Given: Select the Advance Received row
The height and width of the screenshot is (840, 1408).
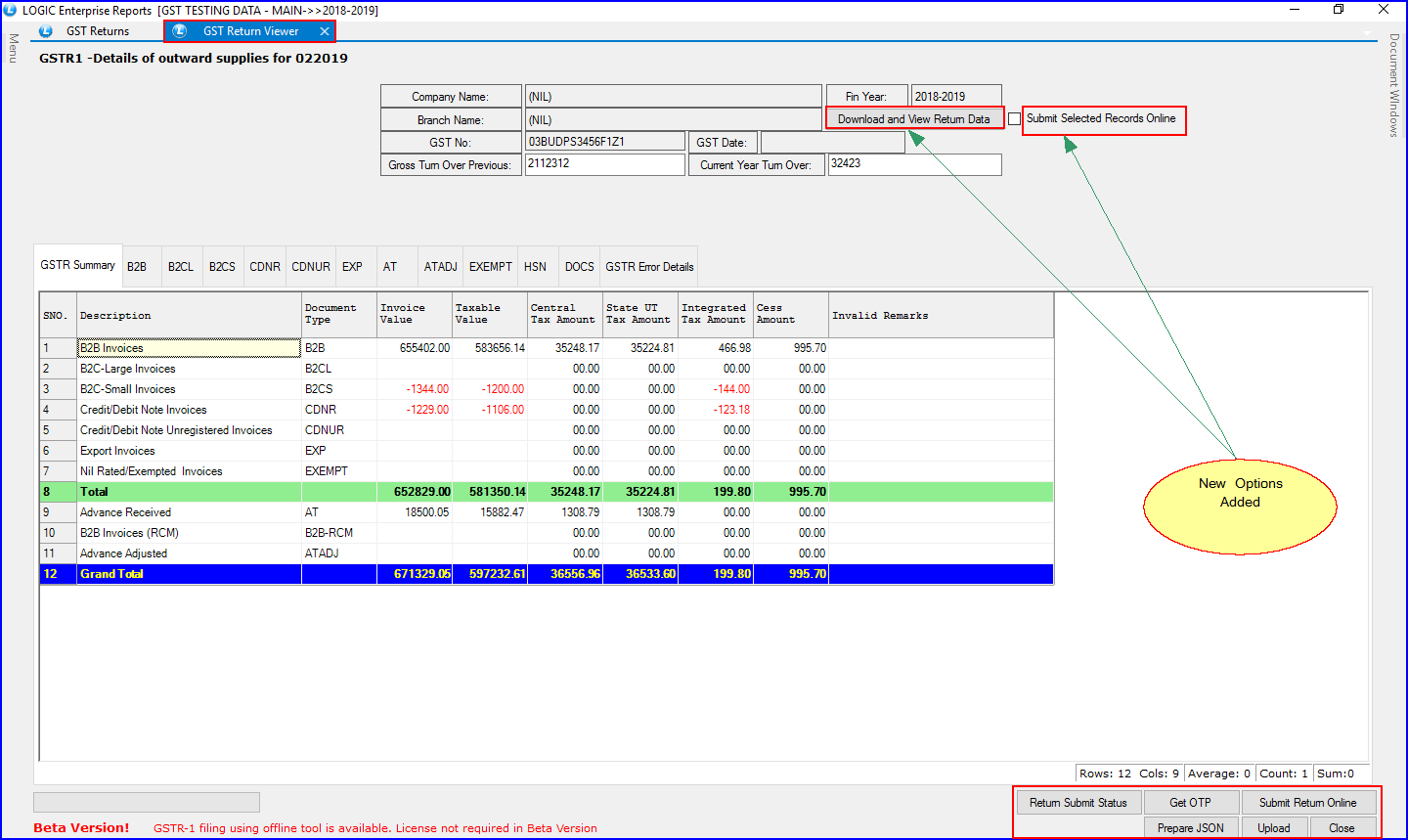Looking at the screenshot, I should pyautogui.click(x=547, y=512).
